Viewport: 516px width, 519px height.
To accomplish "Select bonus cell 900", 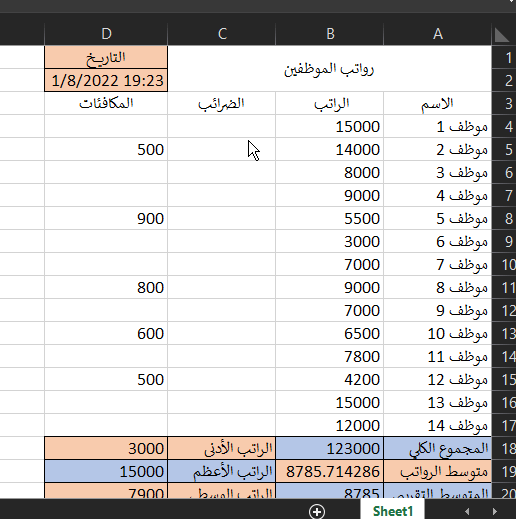I will pos(106,218).
